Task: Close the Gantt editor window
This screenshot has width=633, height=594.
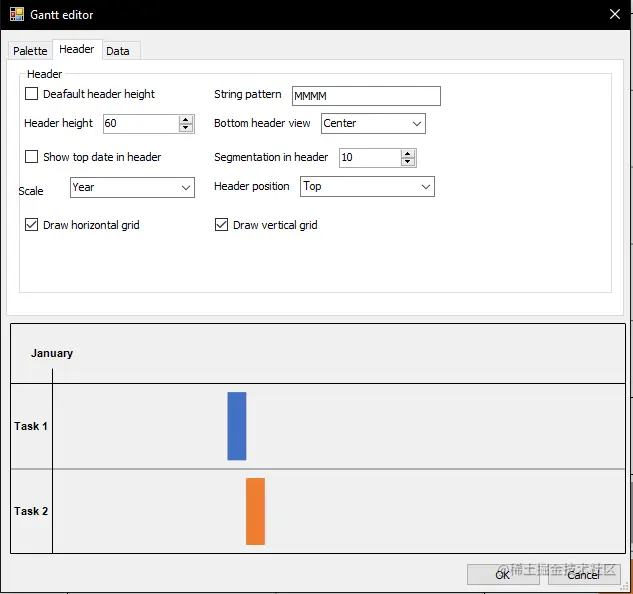Action: (x=614, y=14)
